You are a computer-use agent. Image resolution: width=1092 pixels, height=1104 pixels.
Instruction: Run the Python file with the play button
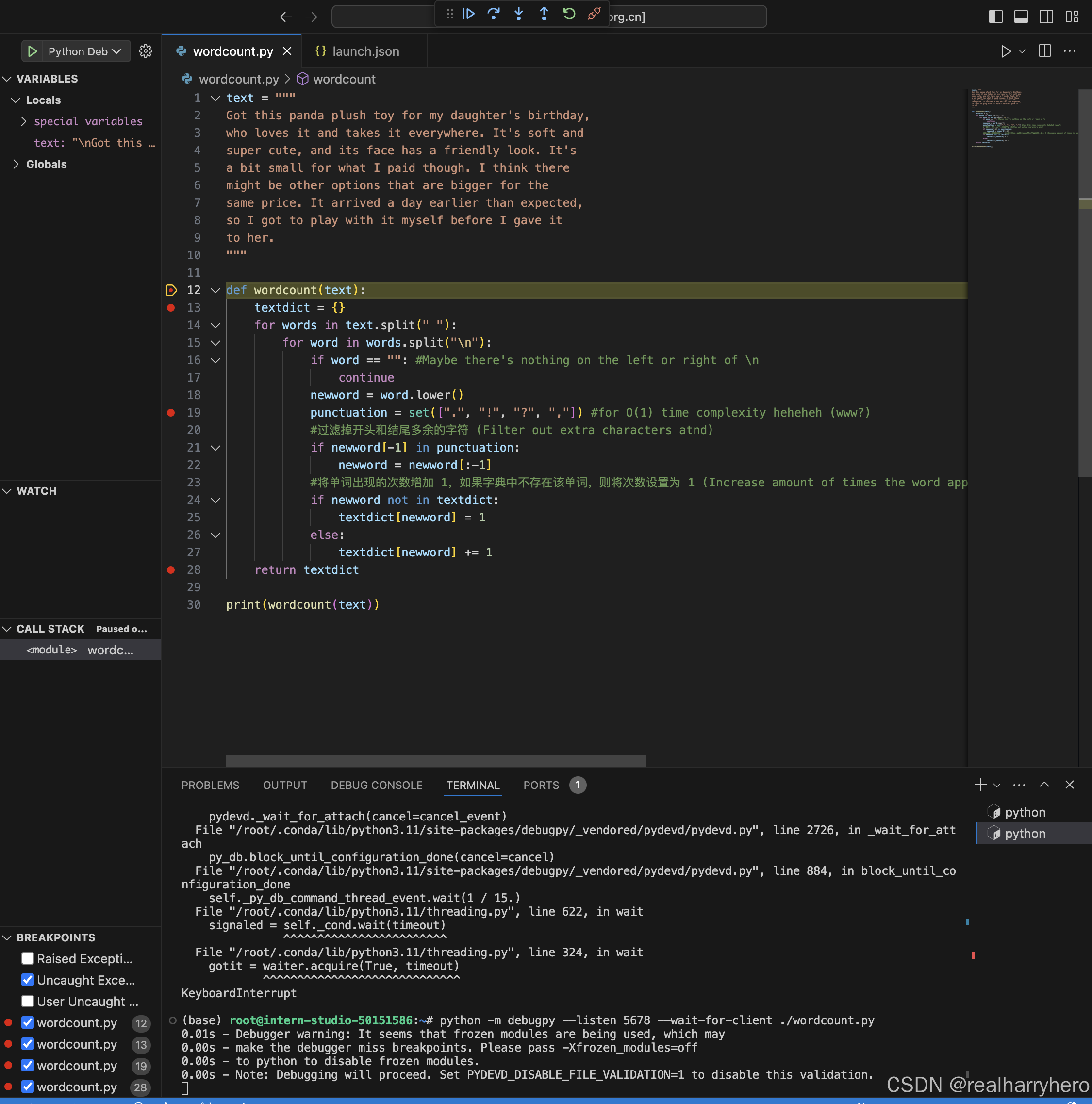click(1006, 51)
